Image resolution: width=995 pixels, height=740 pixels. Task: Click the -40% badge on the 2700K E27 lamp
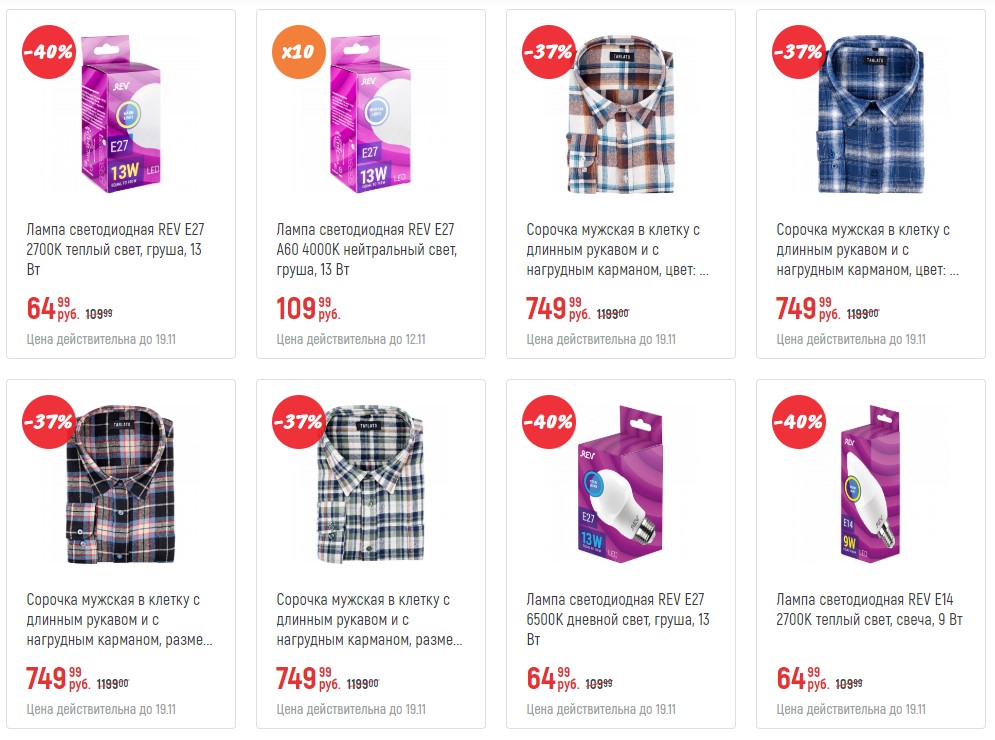click(x=49, y=51)
